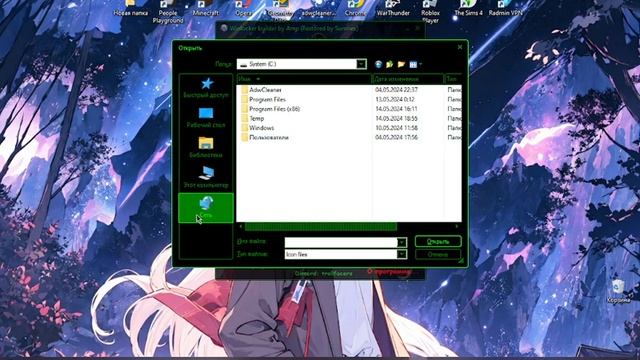This screenshot has width=640, height=360.
Task: Expand the Icon files type dropdown
Action: click(x=402, y=254)
